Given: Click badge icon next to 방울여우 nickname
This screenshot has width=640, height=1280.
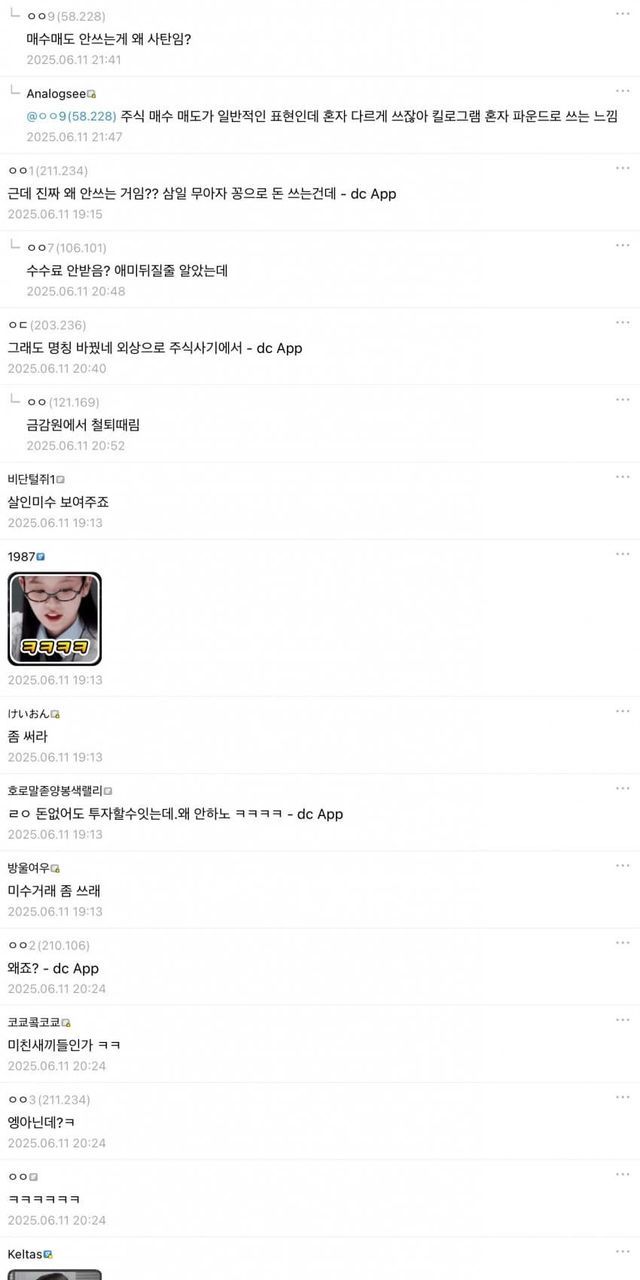Looking at the screenshot, I should 56,868.
